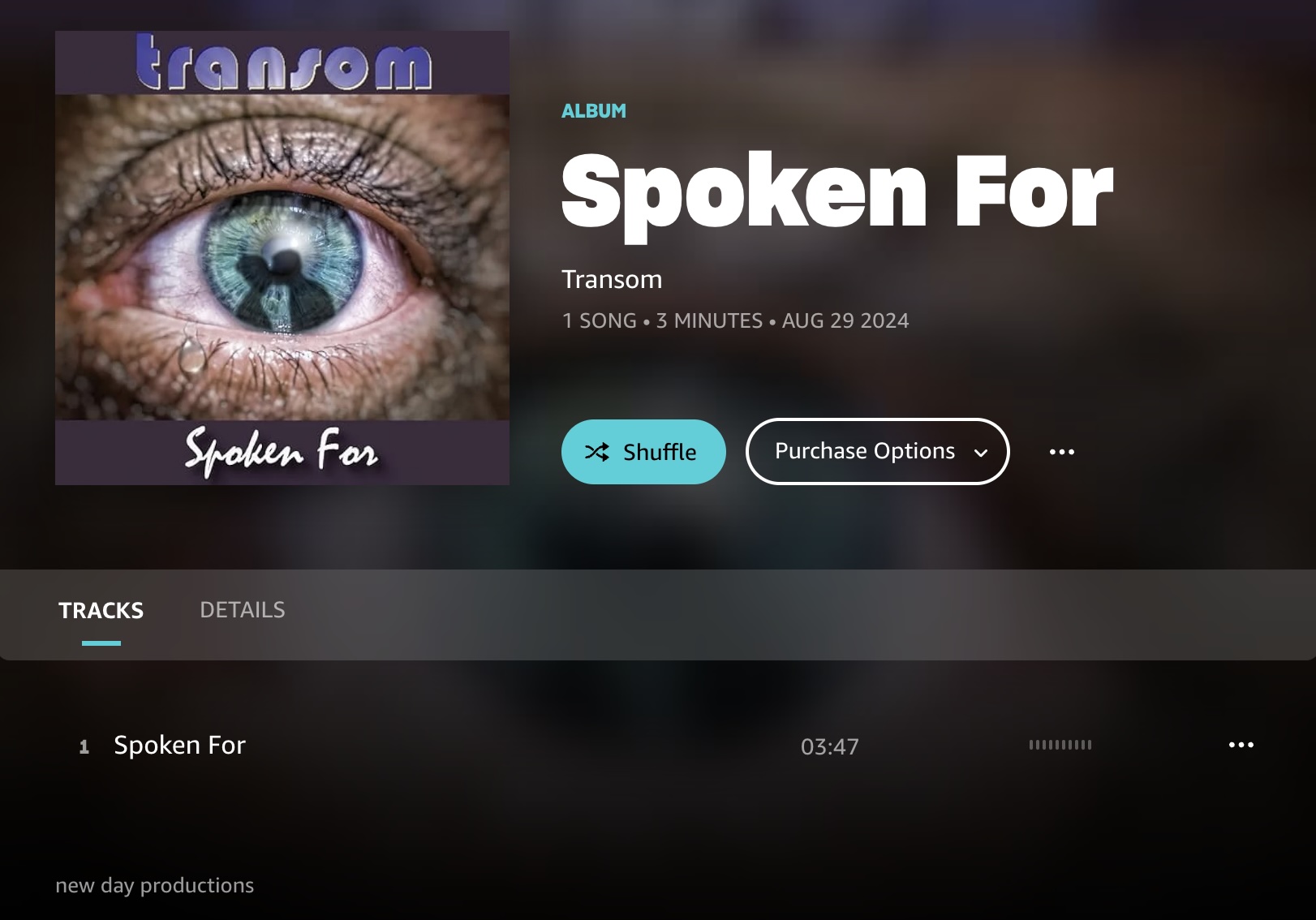Switch to the DETAILS tab
This screenshot has width=1316, height=920.
243,610
